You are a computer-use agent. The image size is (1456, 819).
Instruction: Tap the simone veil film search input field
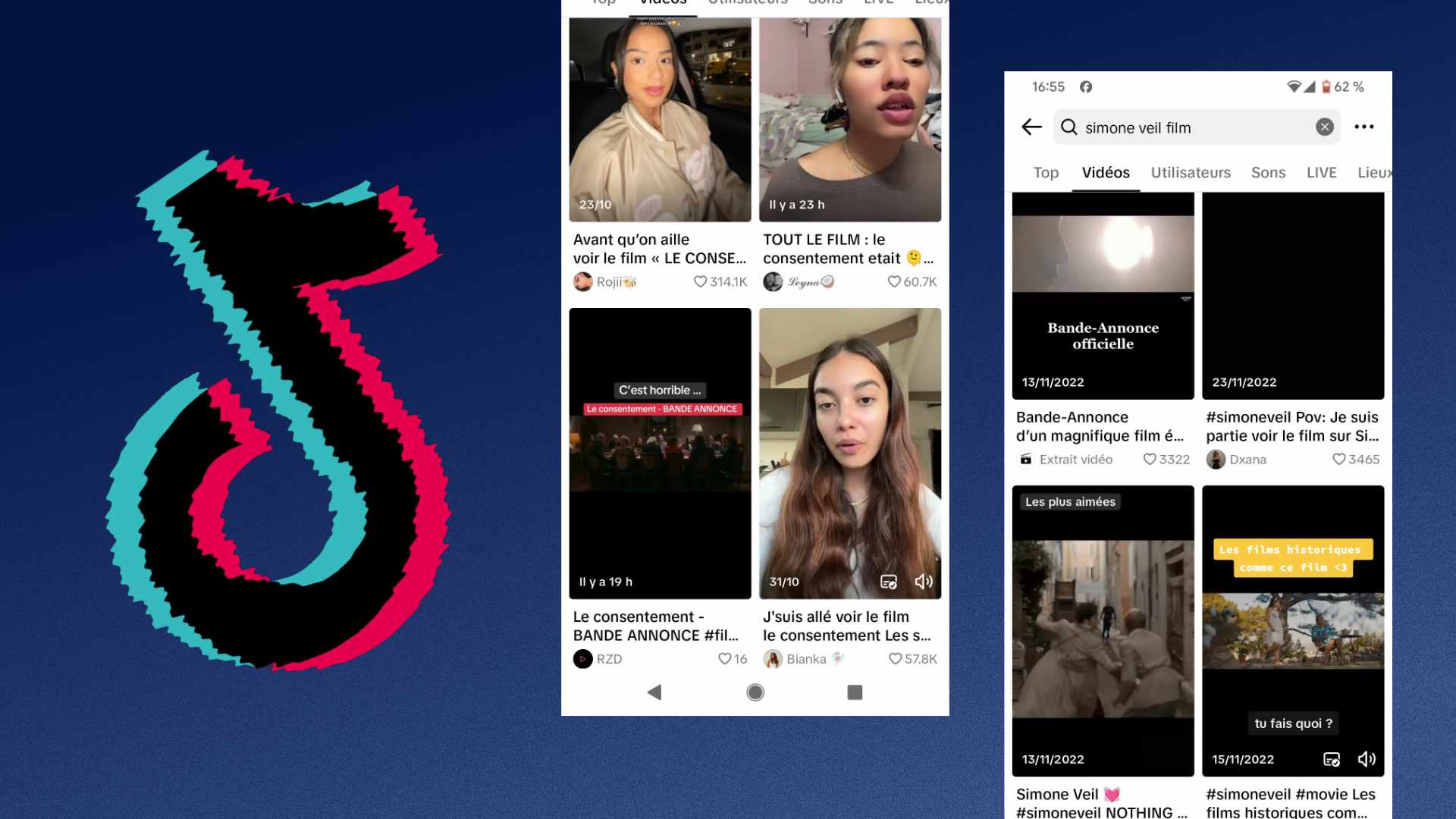click(1190, 126)
